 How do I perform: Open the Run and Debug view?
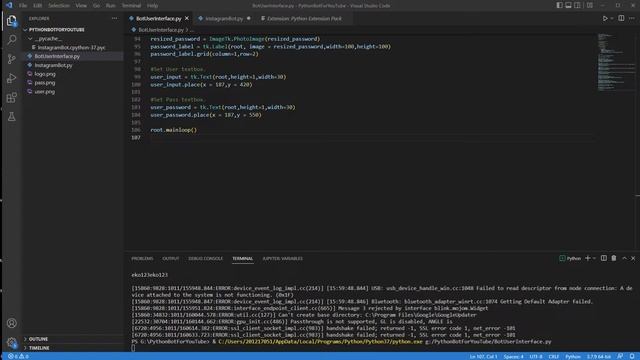click(x=11, y=78)
